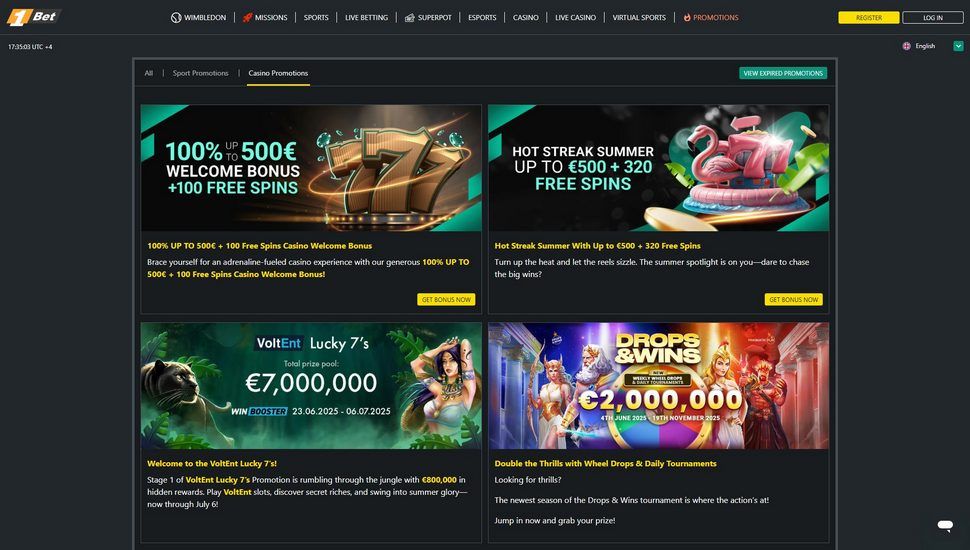Open the live chat bubble icon
This screenshot has height=550, width=970.
pyautogui.click(x=945, y=525)
